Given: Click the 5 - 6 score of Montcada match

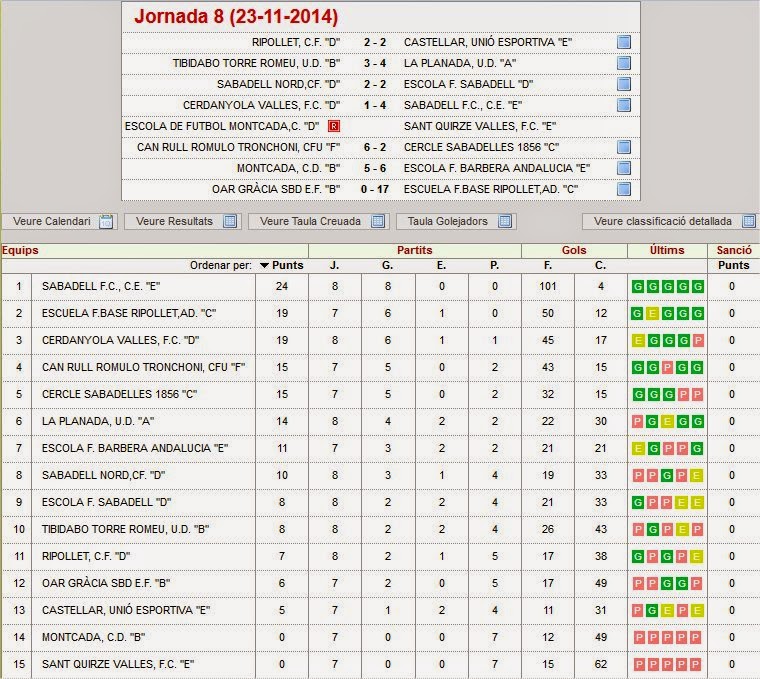Looking at the screenshot, I should (x=375, y=168).
